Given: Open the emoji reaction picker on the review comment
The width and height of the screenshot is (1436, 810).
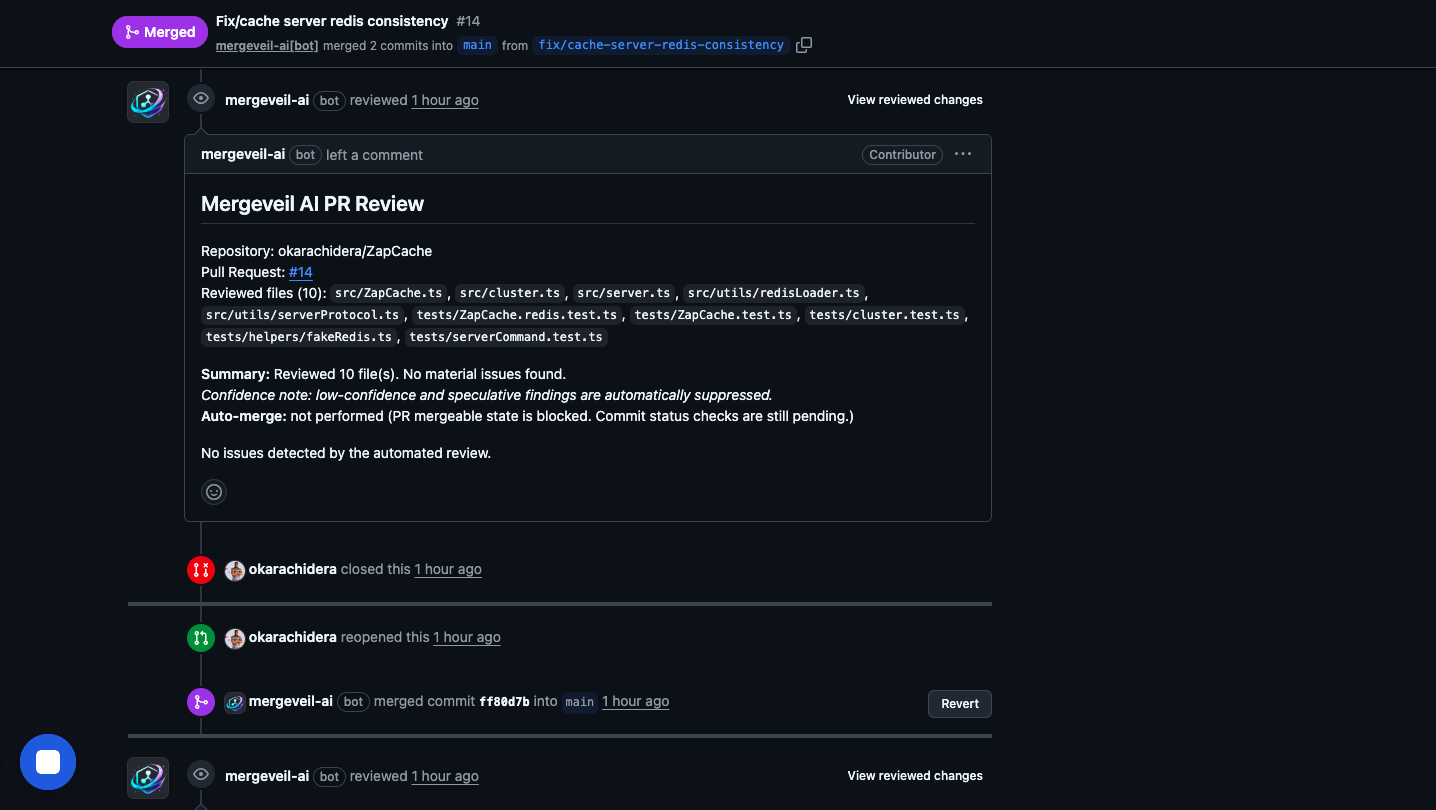Looking at the screenshot, I should tap(214, 491).
